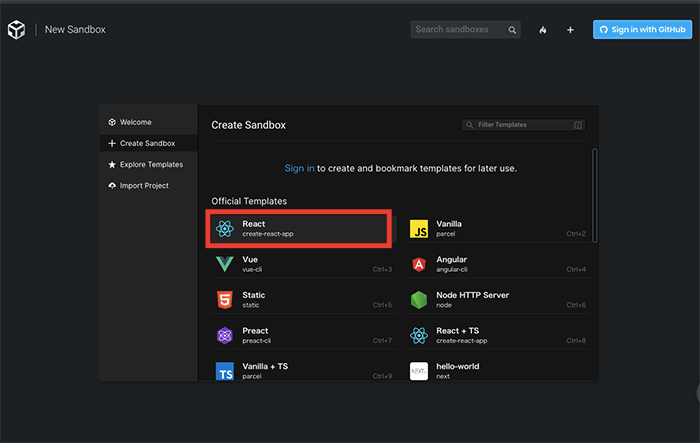Click the plus icon in top bar

coord(570,30)
